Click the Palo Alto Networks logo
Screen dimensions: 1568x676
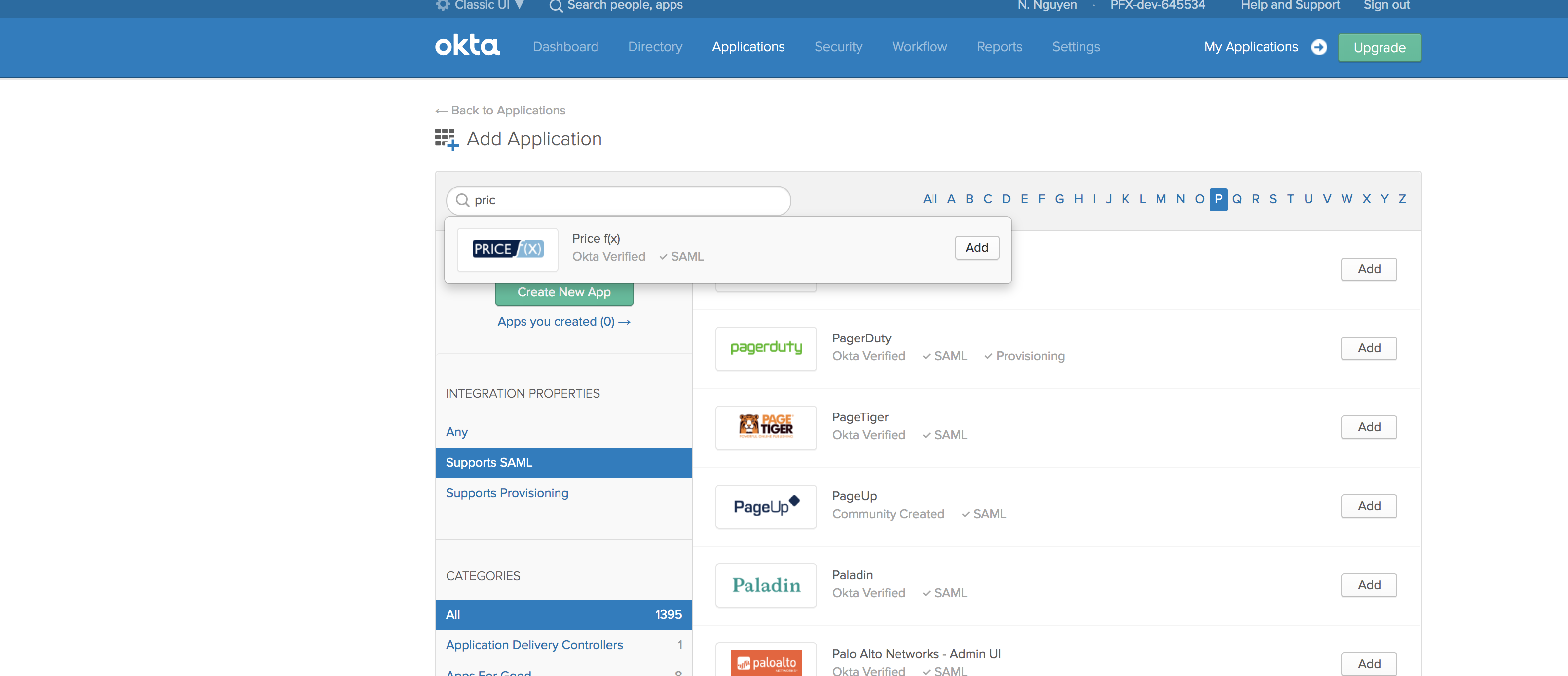coord(766,664)
